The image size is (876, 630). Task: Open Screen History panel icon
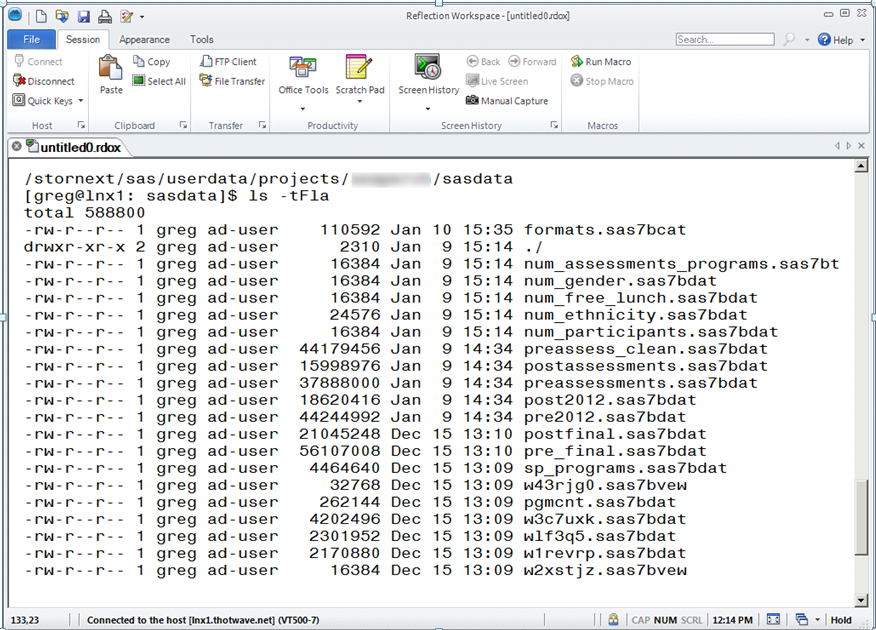pyautogui.click(x=428, y=67)
